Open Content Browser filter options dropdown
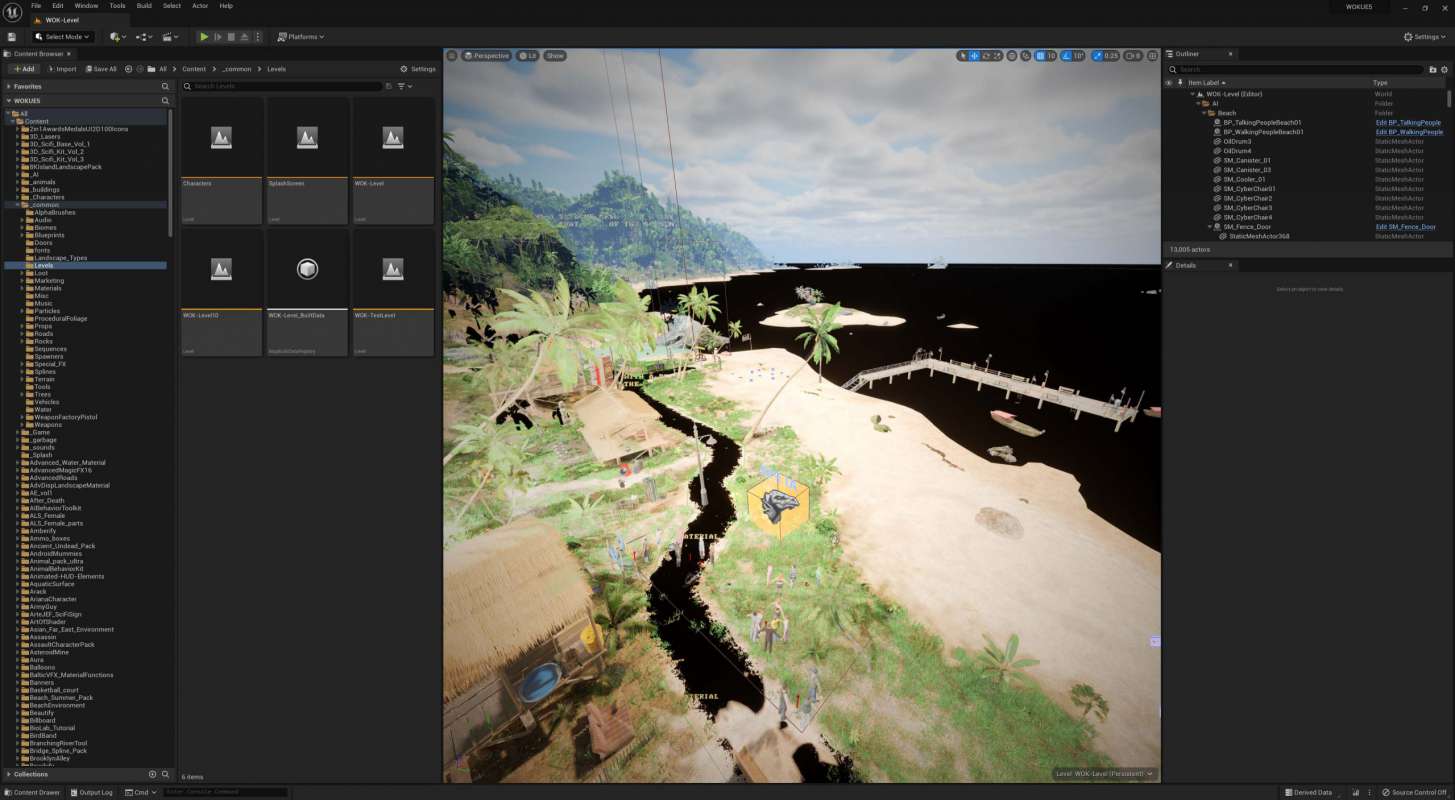The height and width of the screenshot is (800, 1455). point(404,87)
